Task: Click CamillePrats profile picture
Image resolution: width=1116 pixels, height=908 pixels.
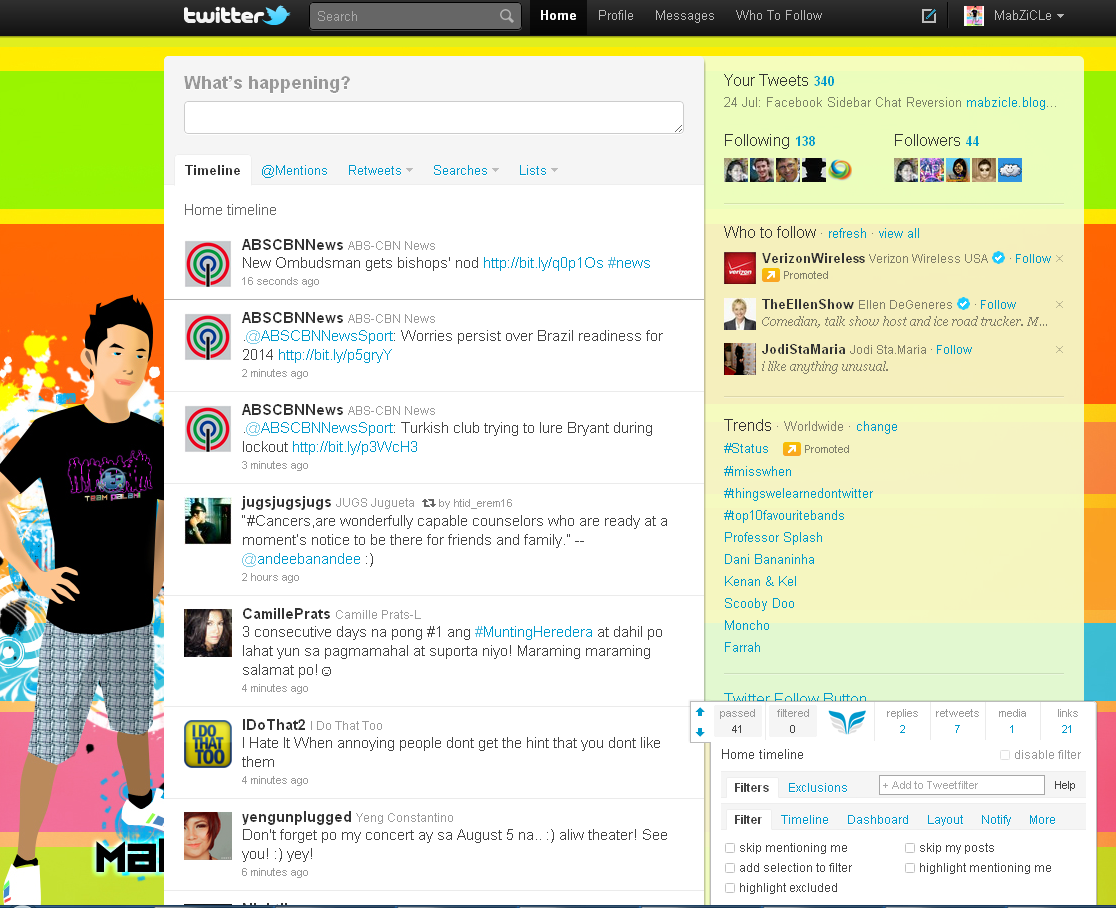Action: coord(208,633)
